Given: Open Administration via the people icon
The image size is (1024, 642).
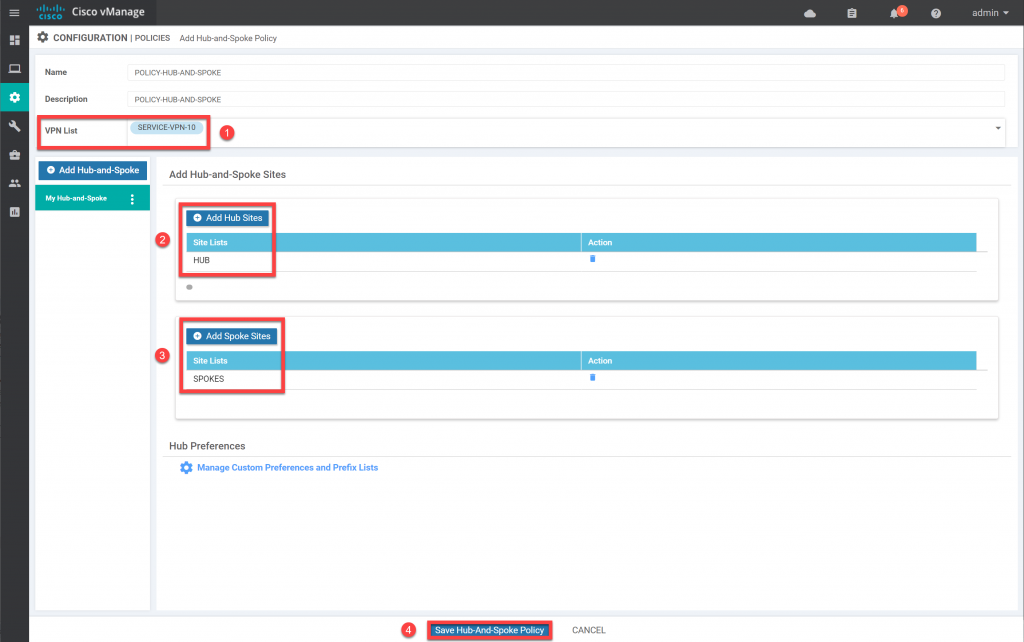Looking at the screenshot, I should click(x=14, y=182).
